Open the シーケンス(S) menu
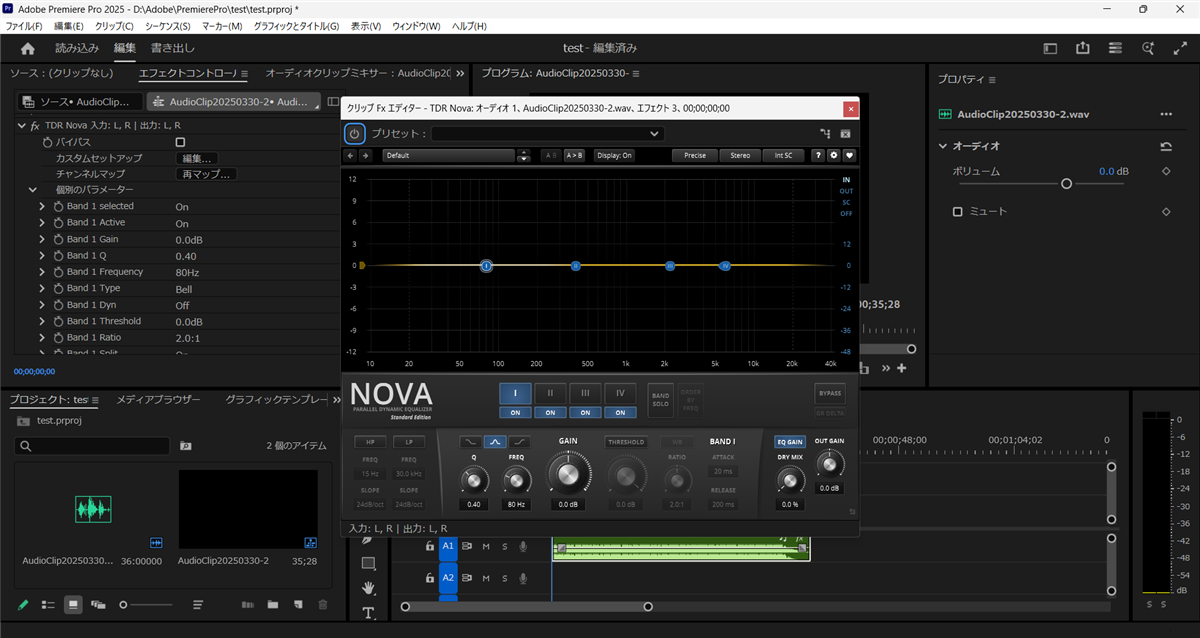 [168, 25]
